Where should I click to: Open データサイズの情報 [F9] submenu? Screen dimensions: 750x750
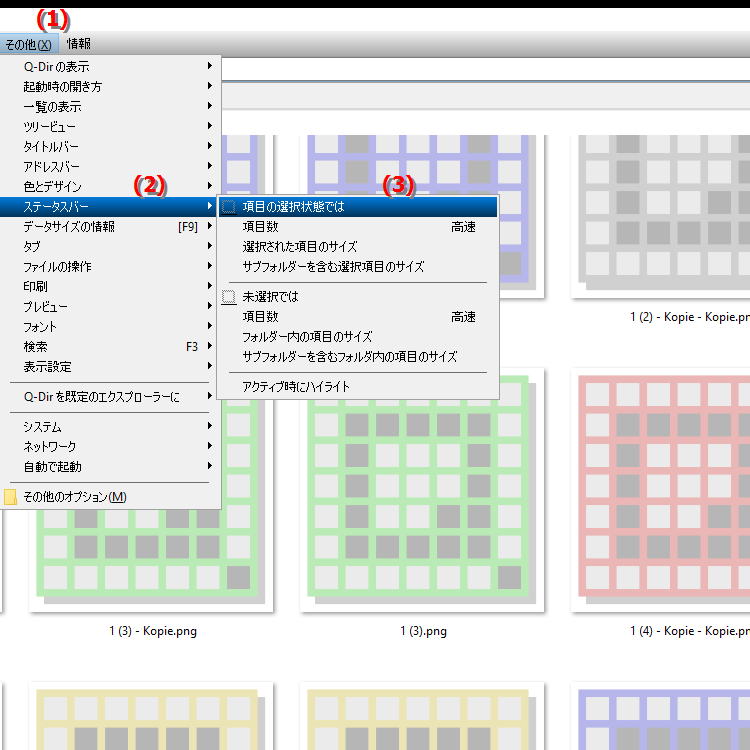click(x=110, y=226)
